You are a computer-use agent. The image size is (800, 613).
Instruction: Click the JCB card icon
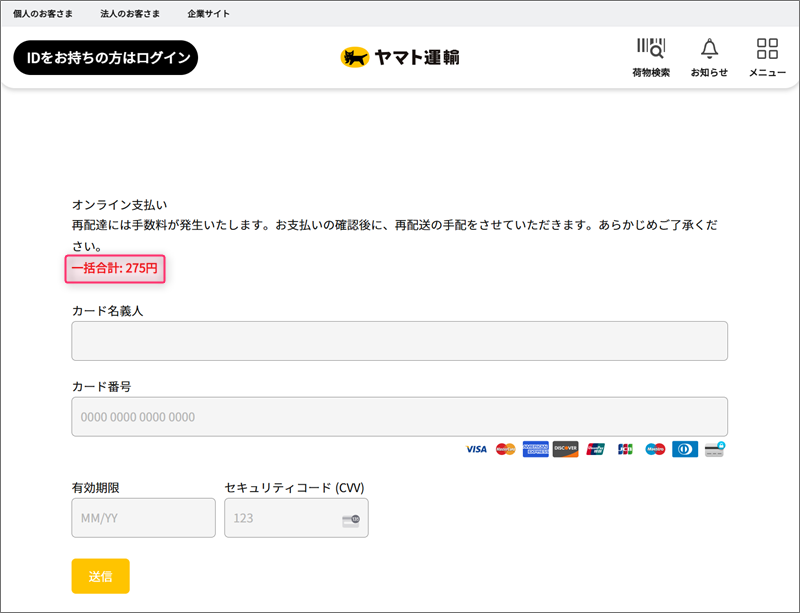[x=625, y=449]
